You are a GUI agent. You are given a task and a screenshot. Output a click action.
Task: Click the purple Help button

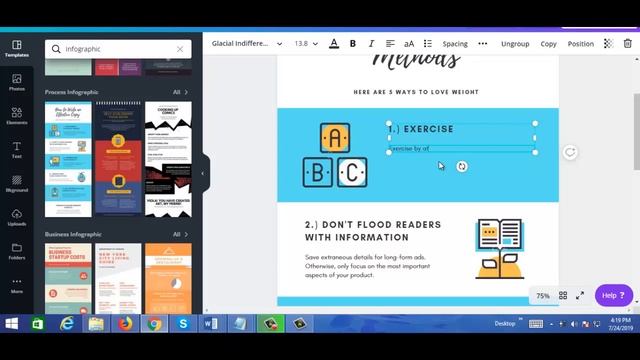pyautogui.click(x=613, y=296)
